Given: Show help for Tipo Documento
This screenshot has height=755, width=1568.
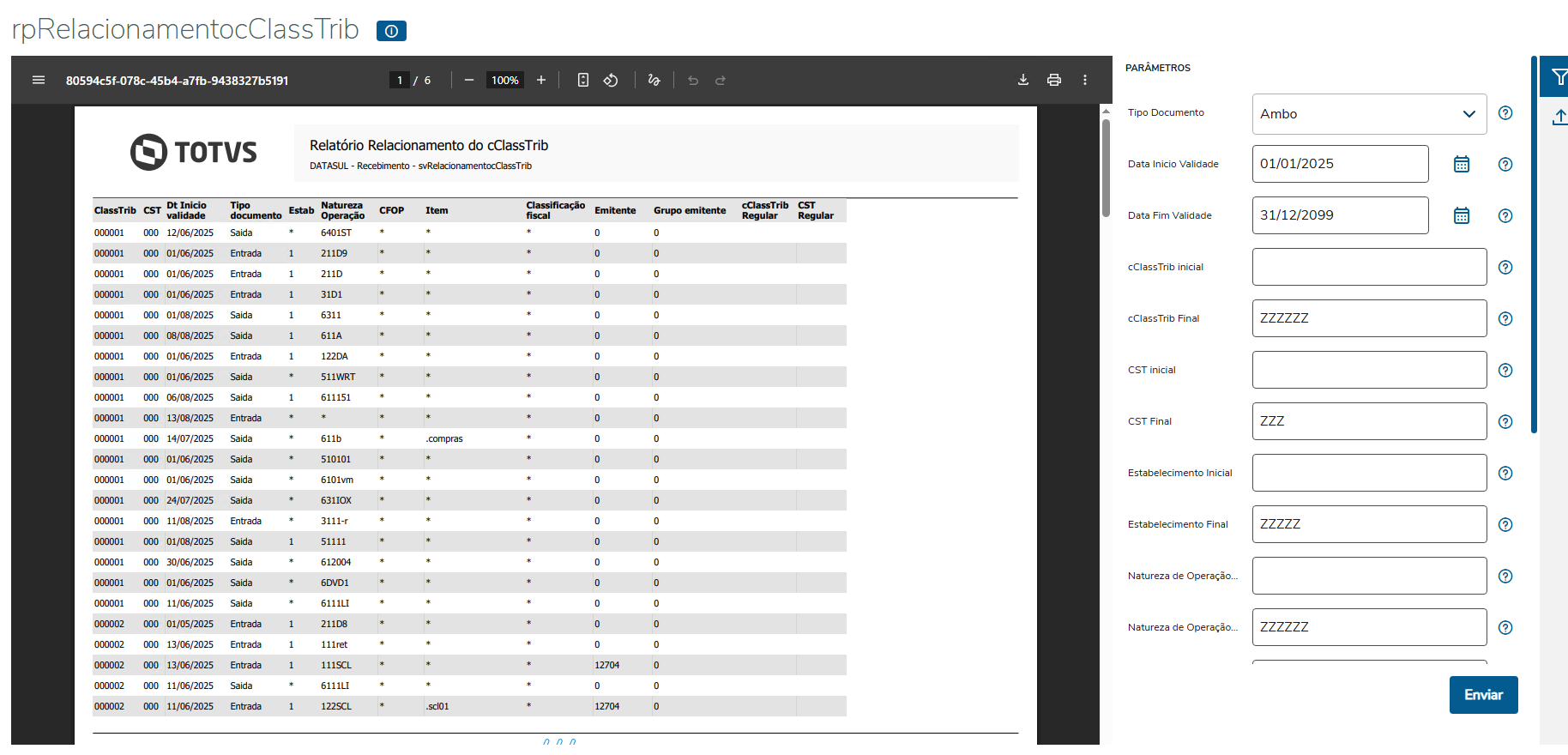Looking at the screenshot, I should [1505, 113].
